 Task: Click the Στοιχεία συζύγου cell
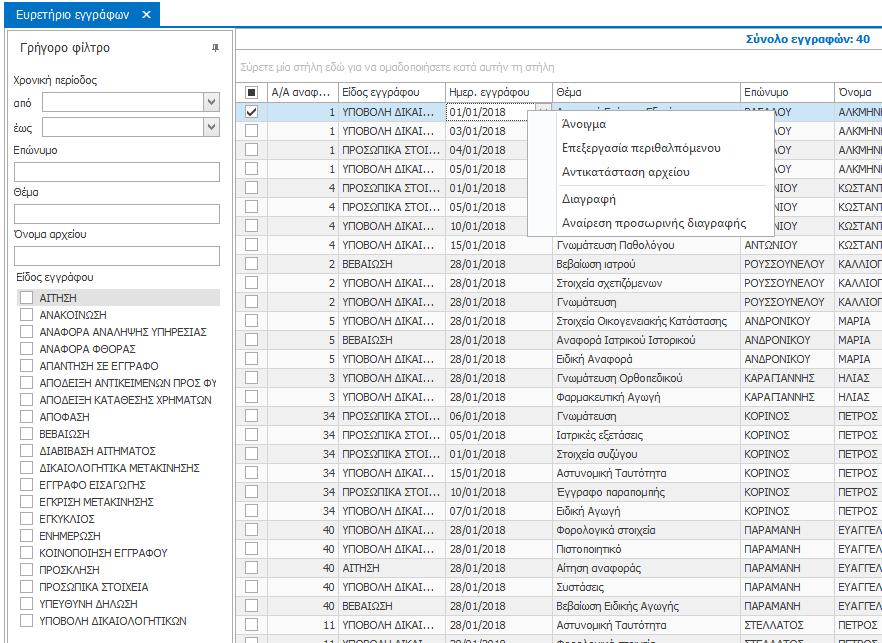click(x=646, y=454)
